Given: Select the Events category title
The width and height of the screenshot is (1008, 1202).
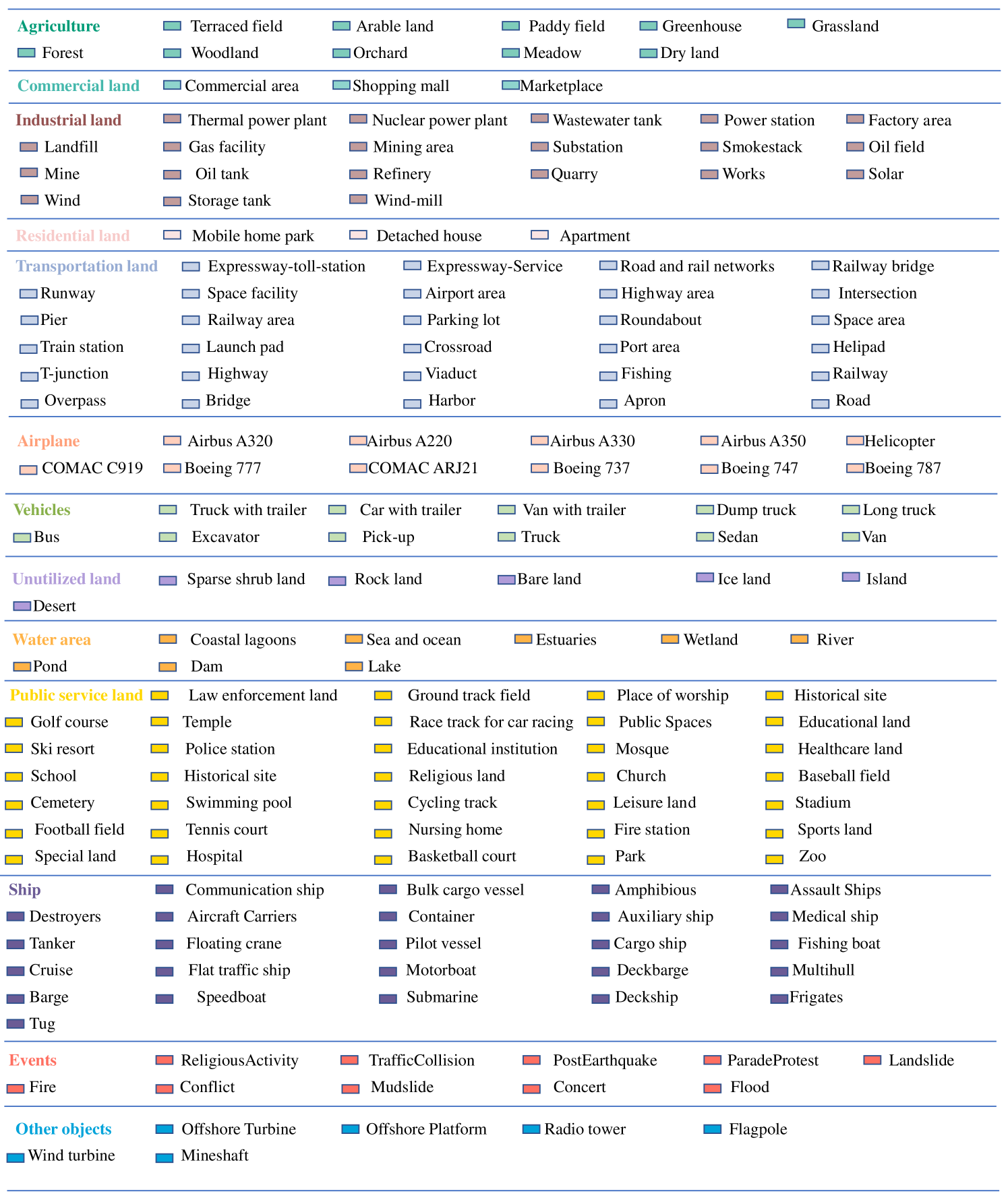Looking at the screenshot, I should pos(32,1060).
